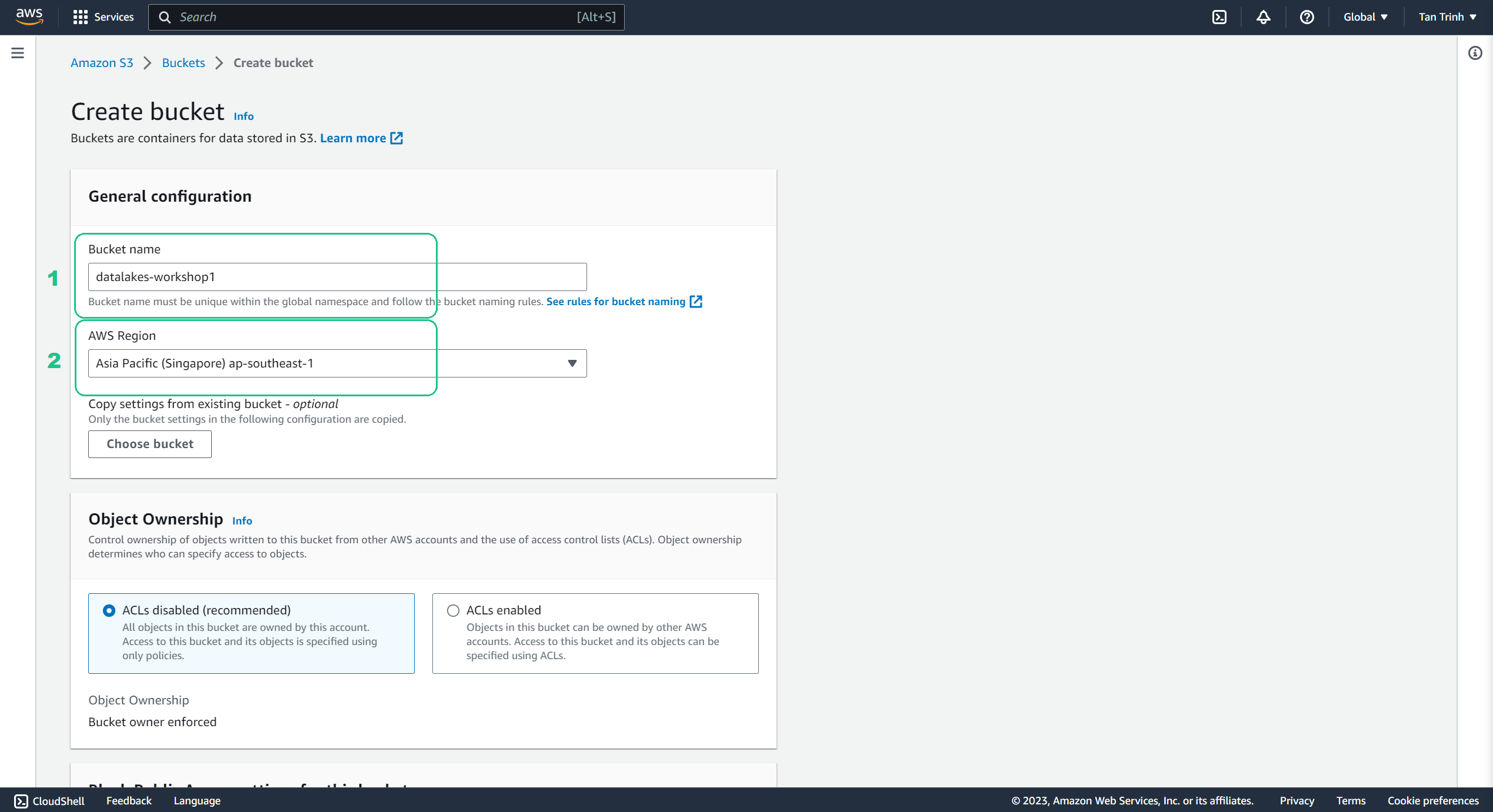Viewport: 1493px width, 812px height.
Task: Click the Services menu label
Action: (x=114, y=17)
